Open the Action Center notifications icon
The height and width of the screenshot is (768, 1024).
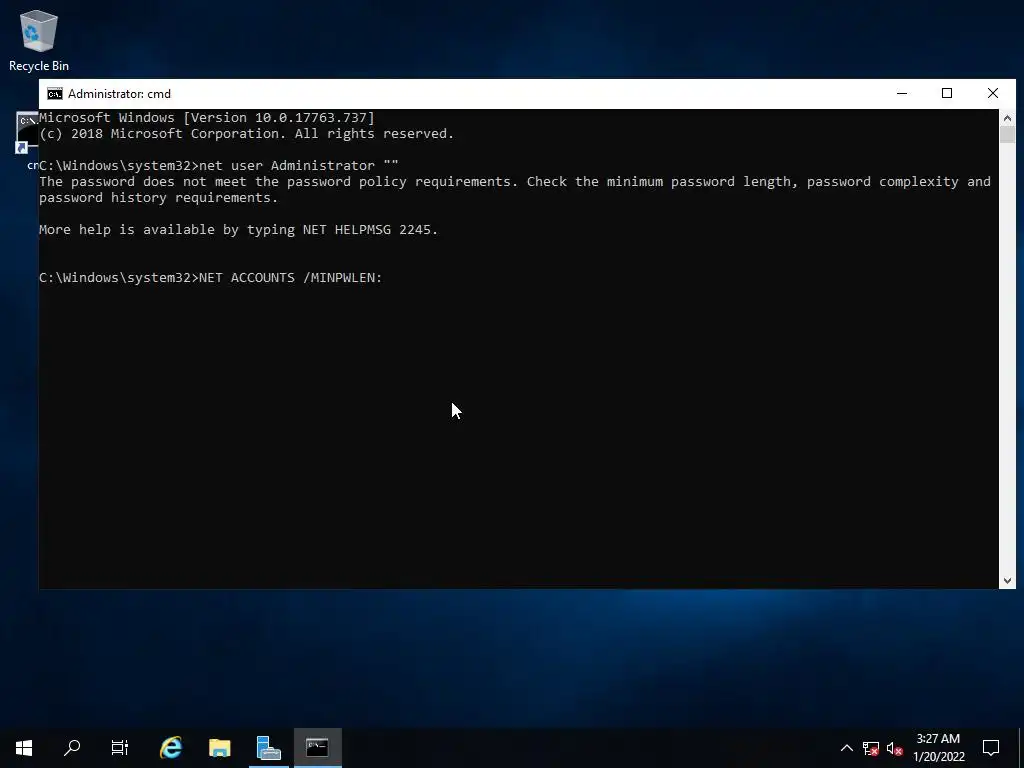click(x=991, y=748)
